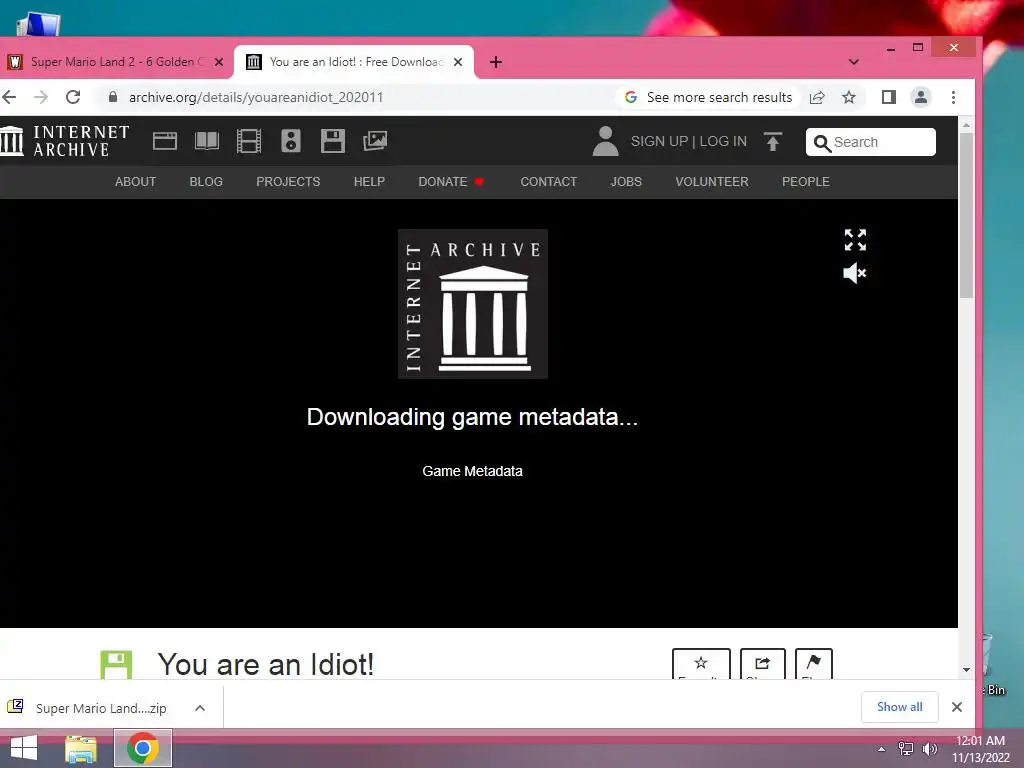This screenshot has width=1024, height=768.
Task: Click the Internet Archive logo
Action: 65,141
